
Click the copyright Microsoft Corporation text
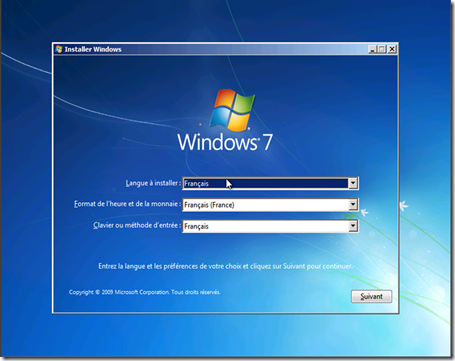tap(144, 292)
